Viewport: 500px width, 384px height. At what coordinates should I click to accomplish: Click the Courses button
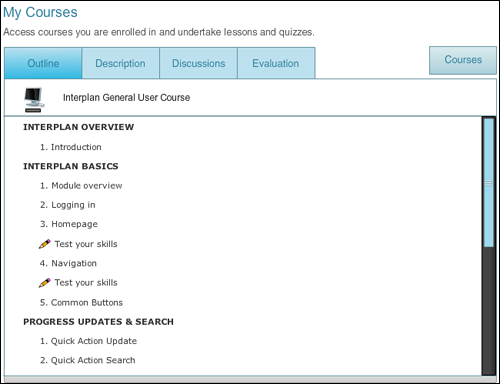coord(463,60)
